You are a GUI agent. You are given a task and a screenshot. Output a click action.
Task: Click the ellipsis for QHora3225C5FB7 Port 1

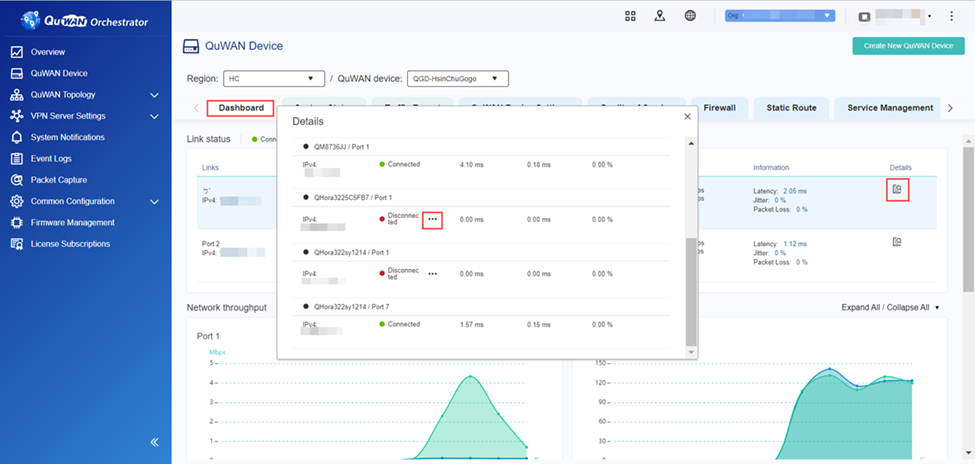[x=432, y=220]
